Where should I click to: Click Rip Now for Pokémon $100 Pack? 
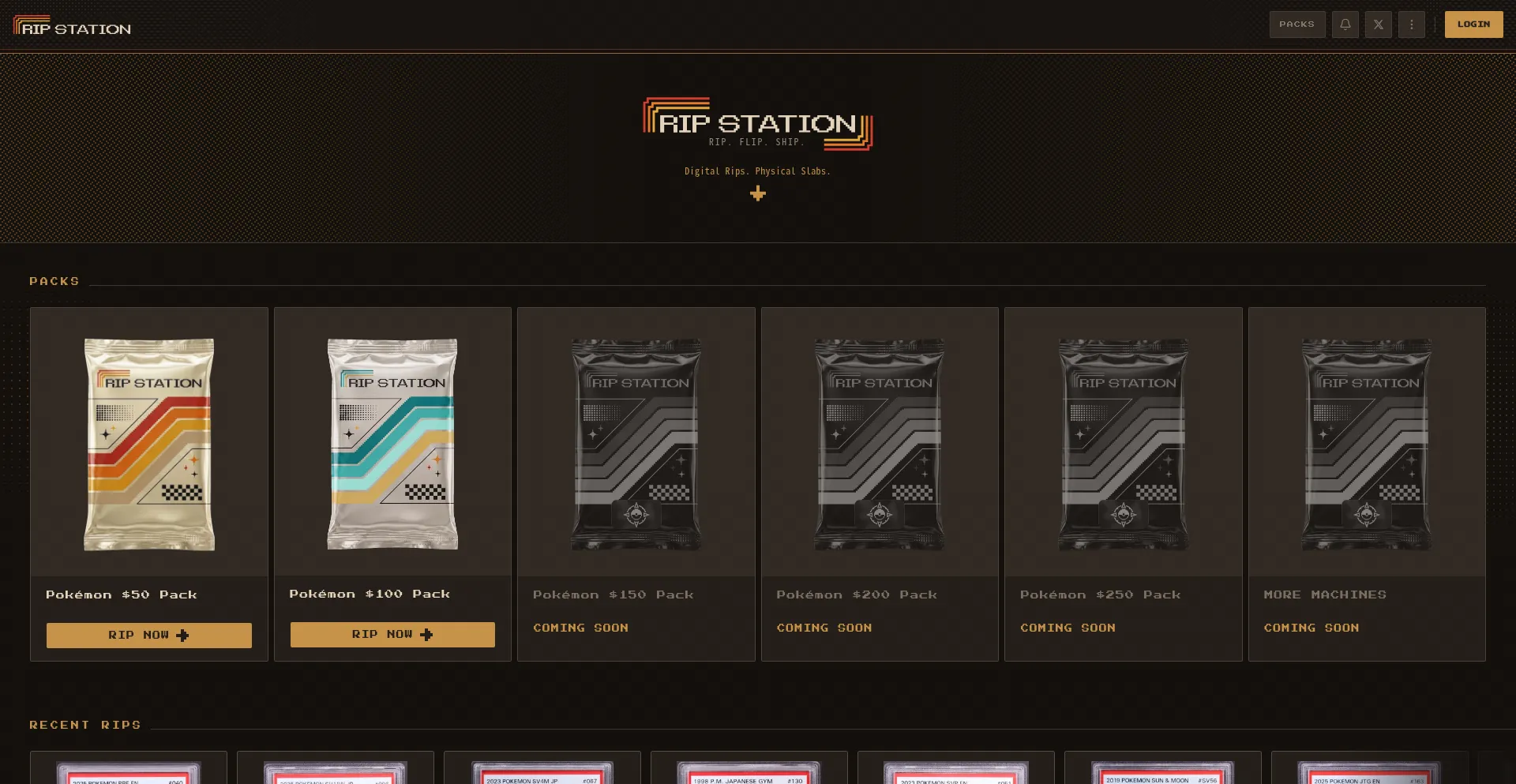click(x=392, y=635)
